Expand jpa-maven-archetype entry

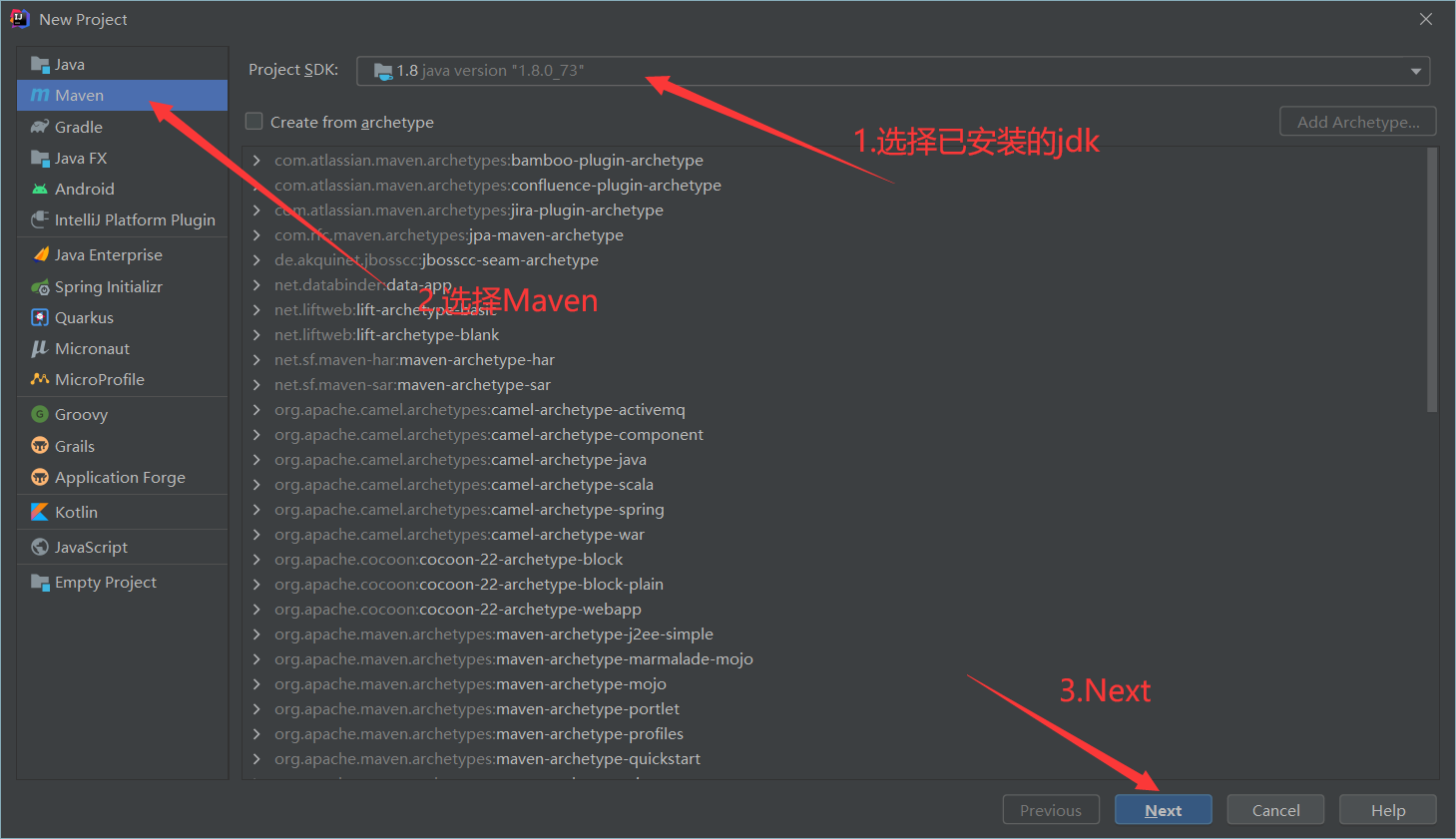pyautogui.click(x=256, y=235)
